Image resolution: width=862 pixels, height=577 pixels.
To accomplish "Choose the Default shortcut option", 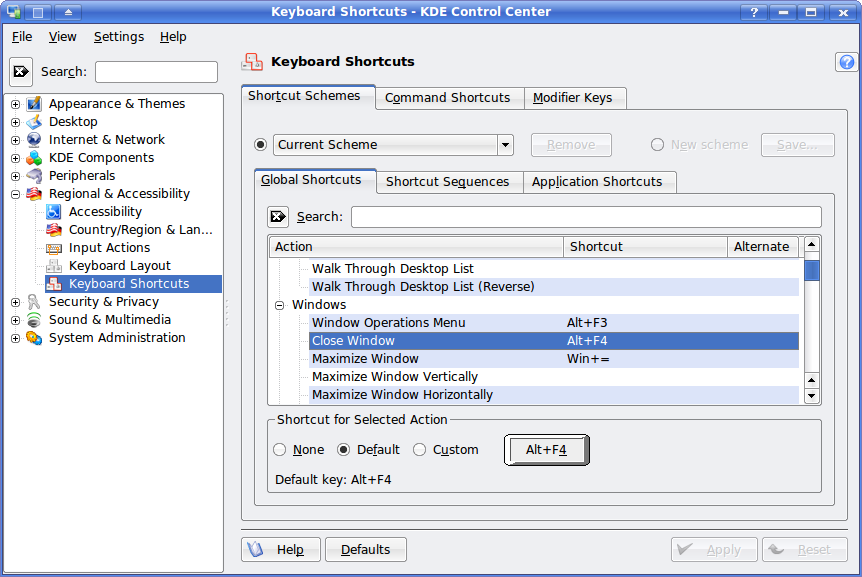I will point(344,450).
